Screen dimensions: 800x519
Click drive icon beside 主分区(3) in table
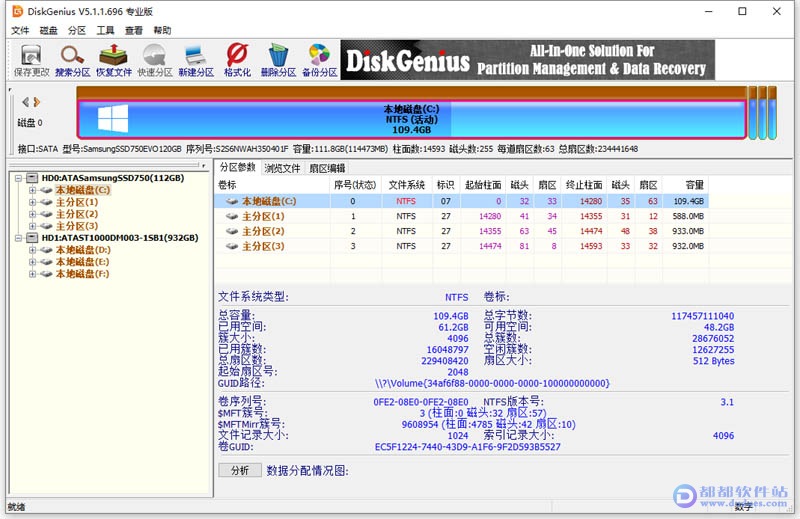tap(232, 246)
